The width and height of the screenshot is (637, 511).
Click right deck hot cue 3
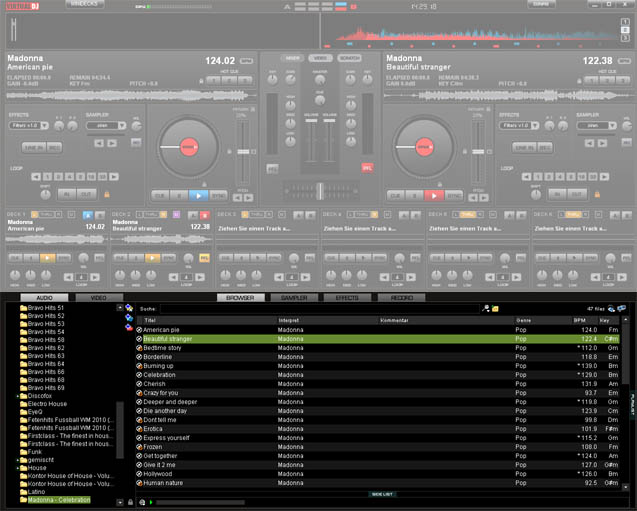622,80
